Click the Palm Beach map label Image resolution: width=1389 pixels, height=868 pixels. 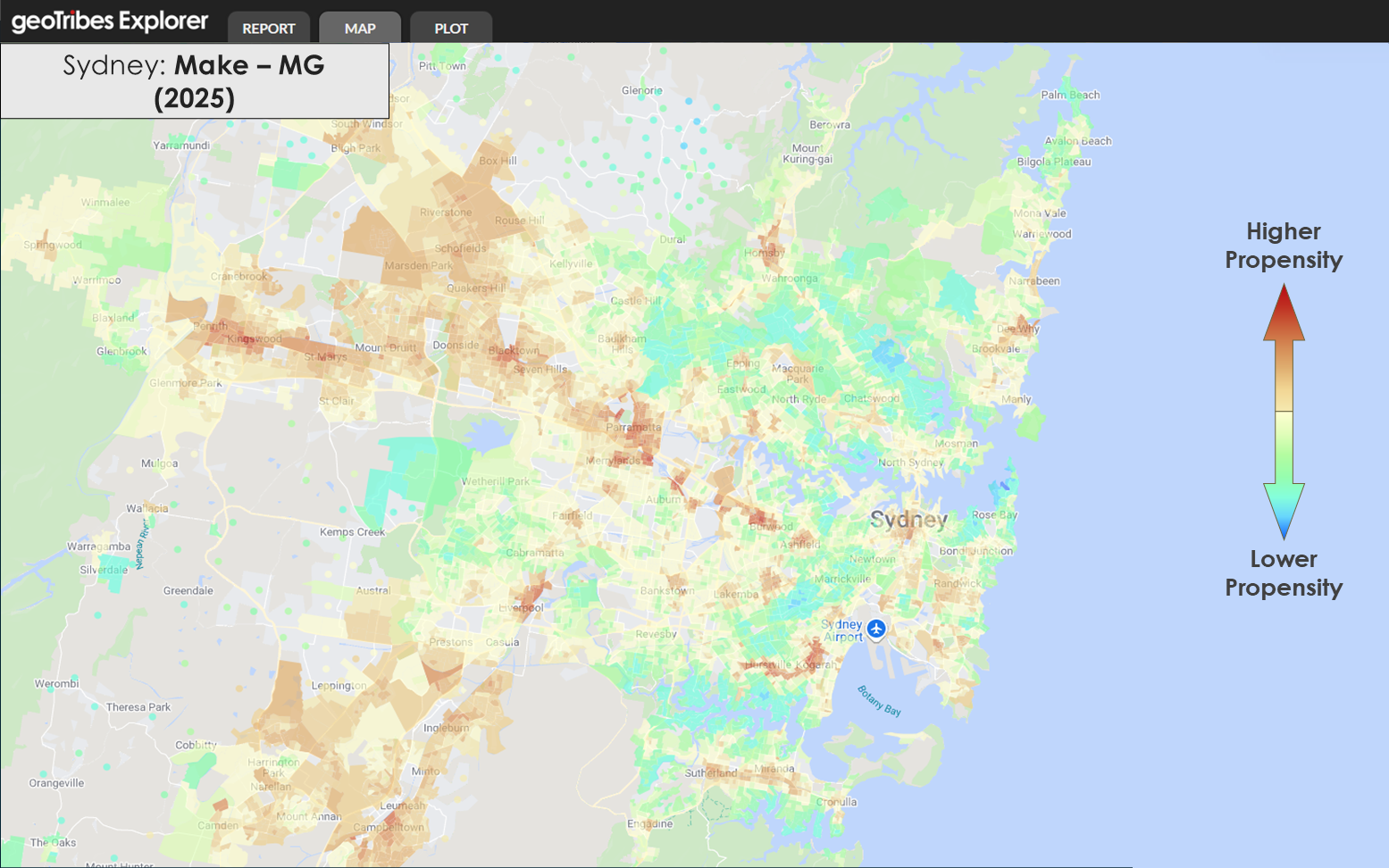[1070, 95]
